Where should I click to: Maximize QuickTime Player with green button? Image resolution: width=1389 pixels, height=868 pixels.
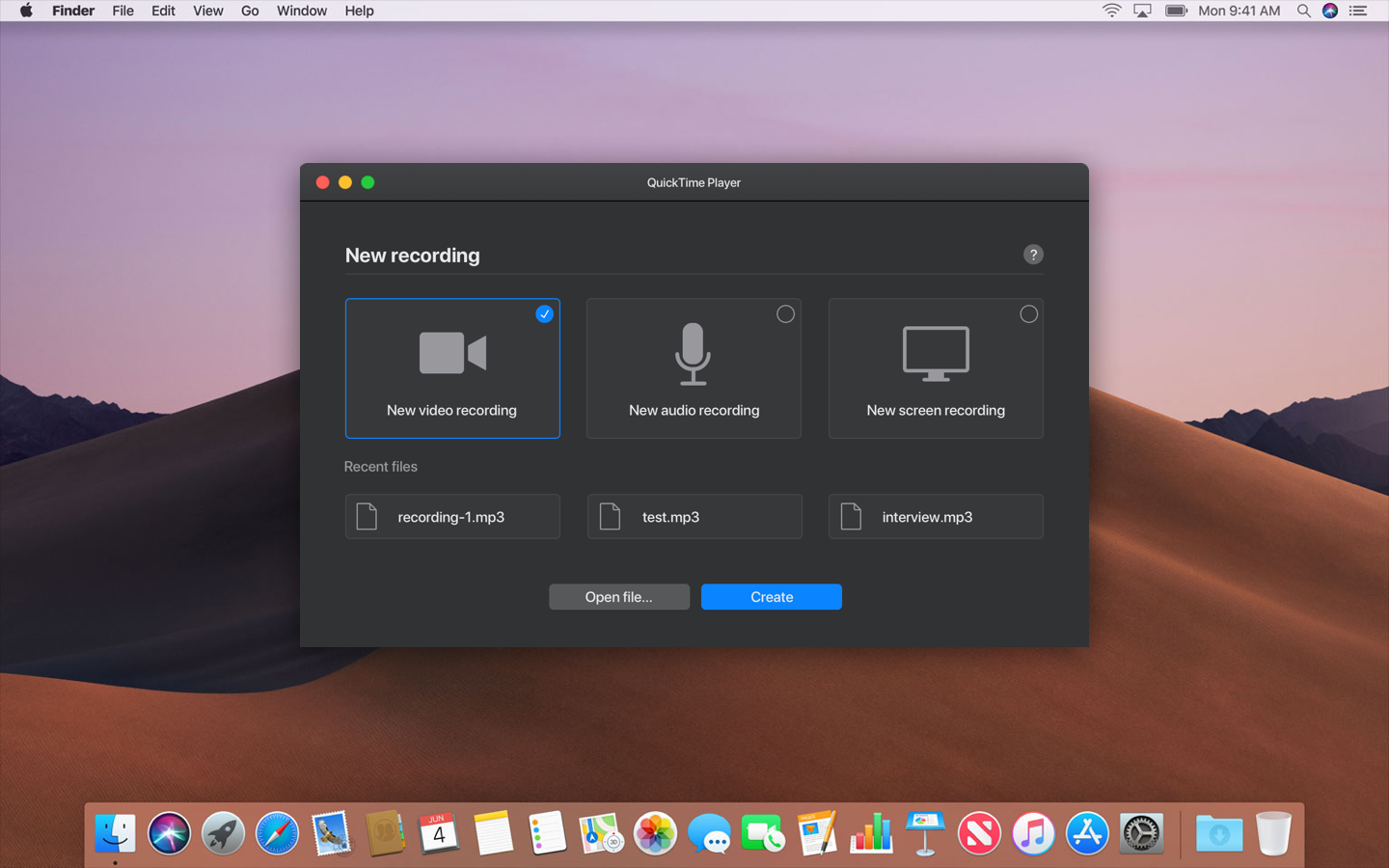tap(368, 182)
